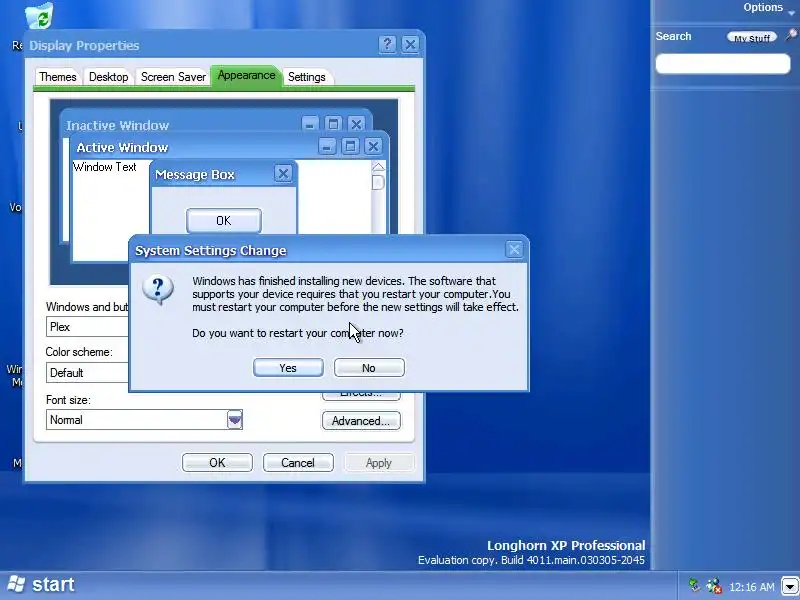Expand the tray arrow next to clock

789,587
